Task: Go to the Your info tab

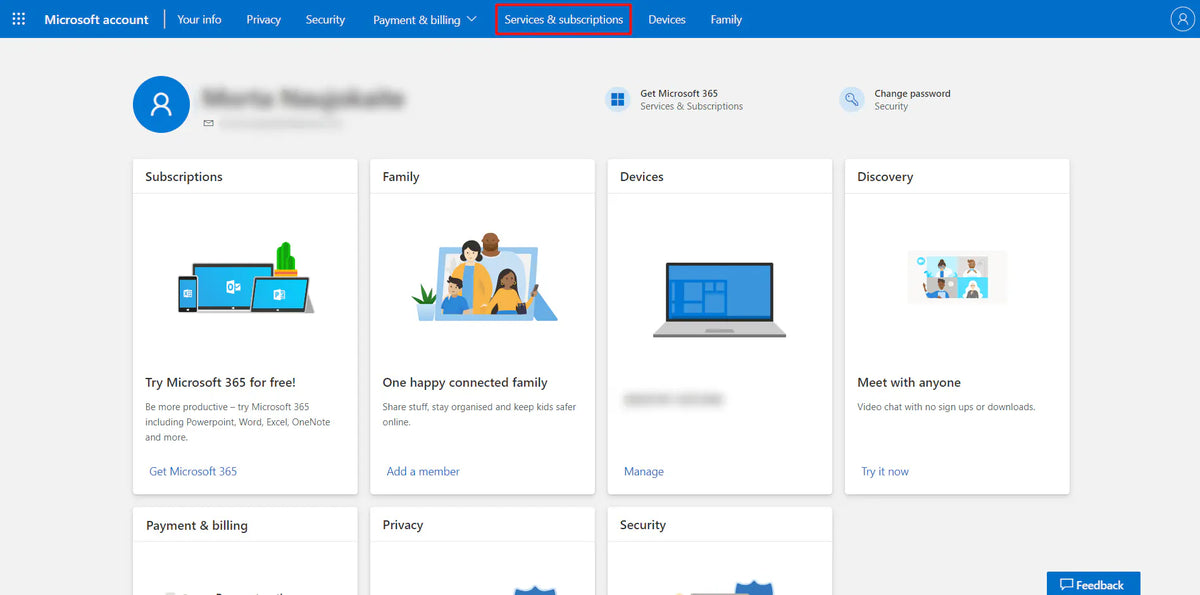Action: click(x=199, y=19)
